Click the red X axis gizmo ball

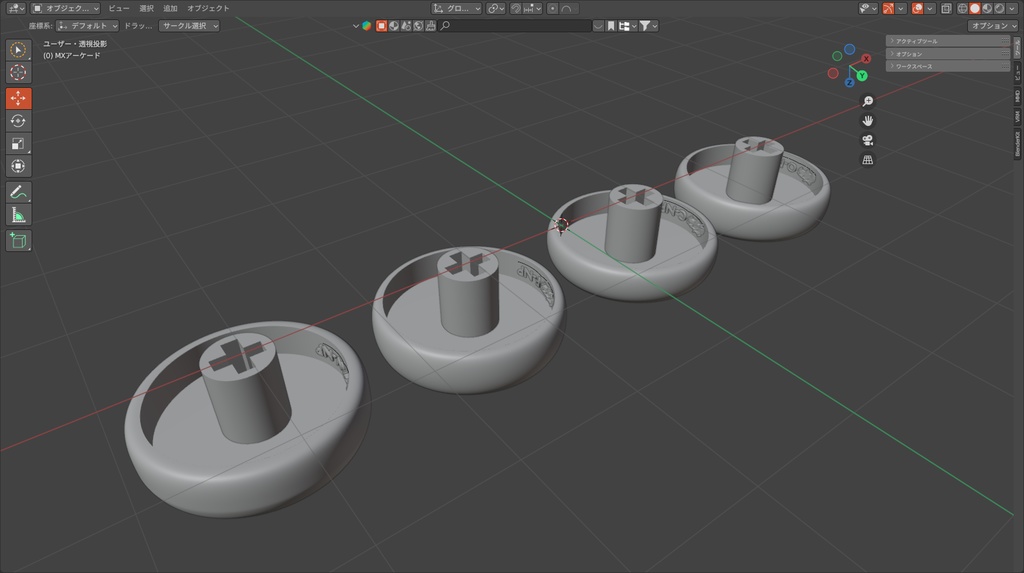tap(866, 59)
